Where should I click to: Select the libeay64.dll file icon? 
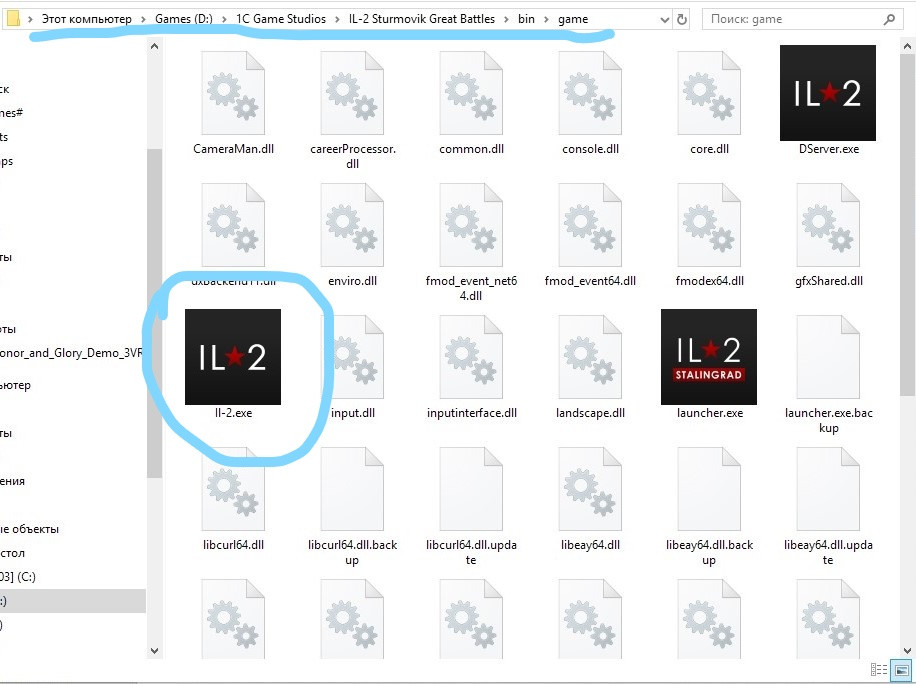click(590, 489)
